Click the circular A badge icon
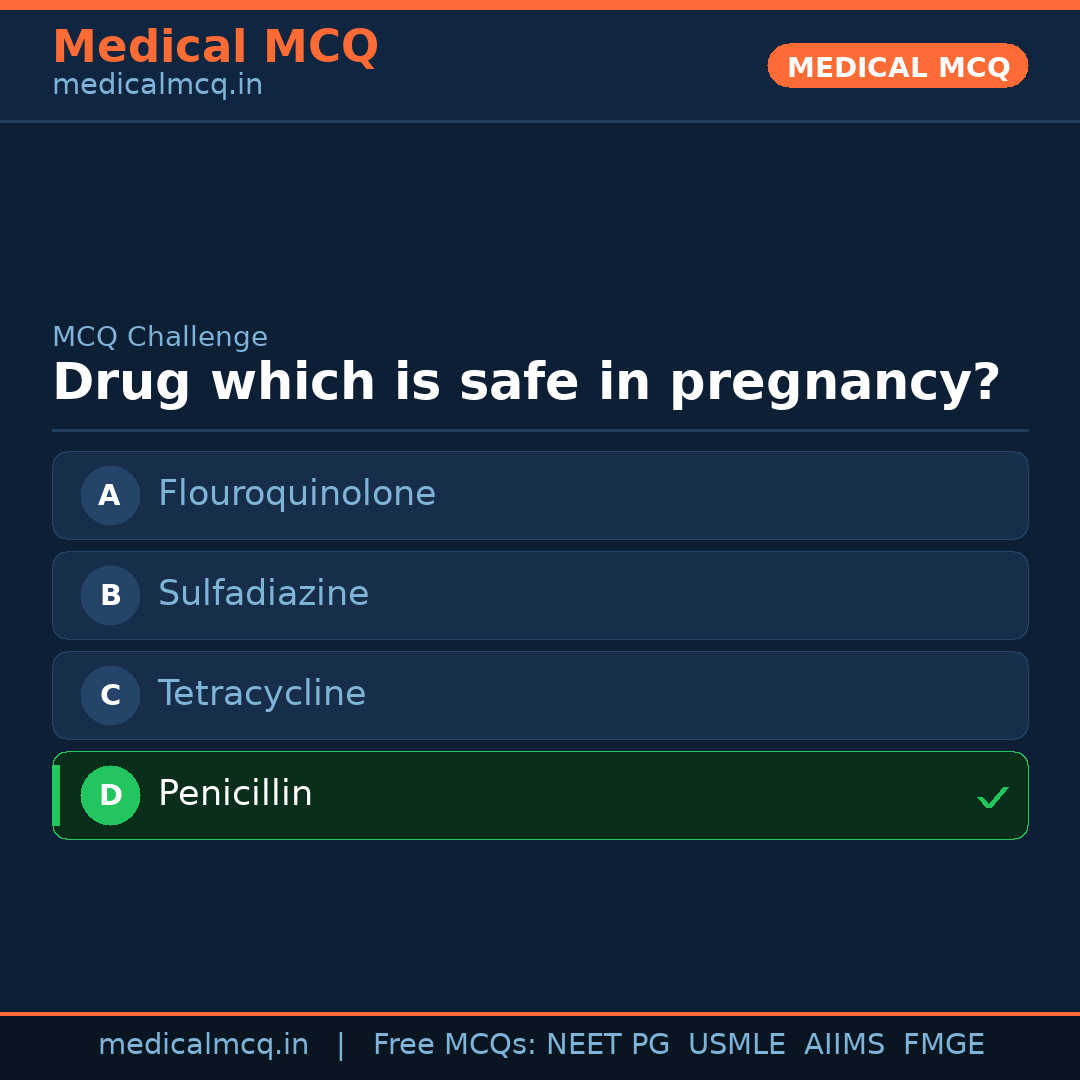1080x1080 pixels. click(110, 495)
